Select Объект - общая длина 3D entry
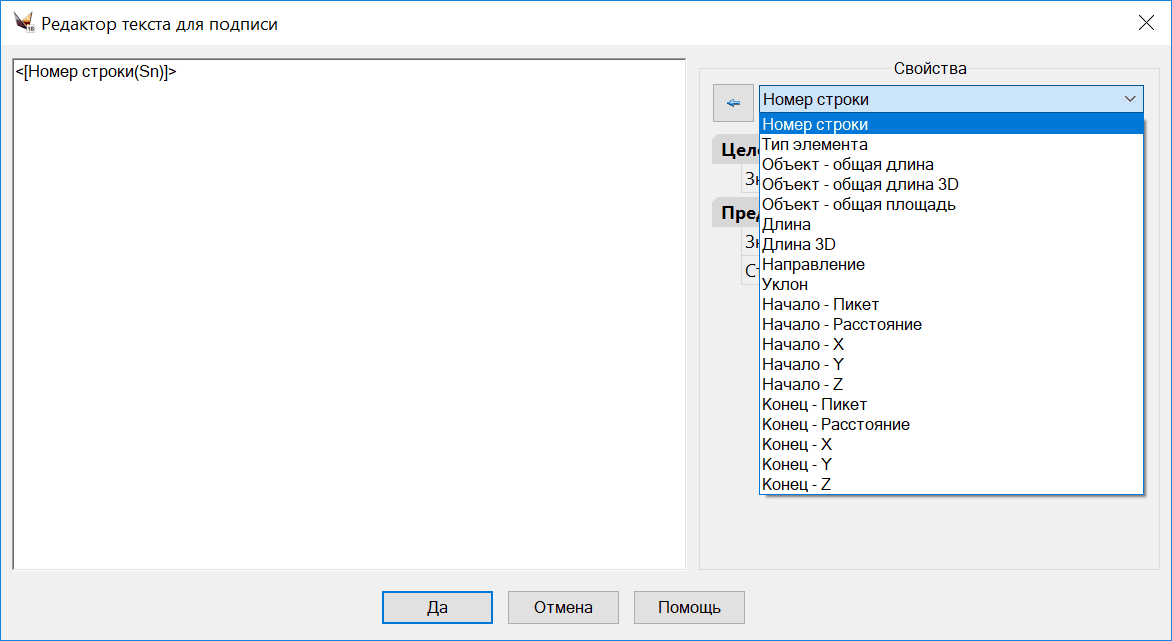1172x641 pixels. (x=860, y=185)
